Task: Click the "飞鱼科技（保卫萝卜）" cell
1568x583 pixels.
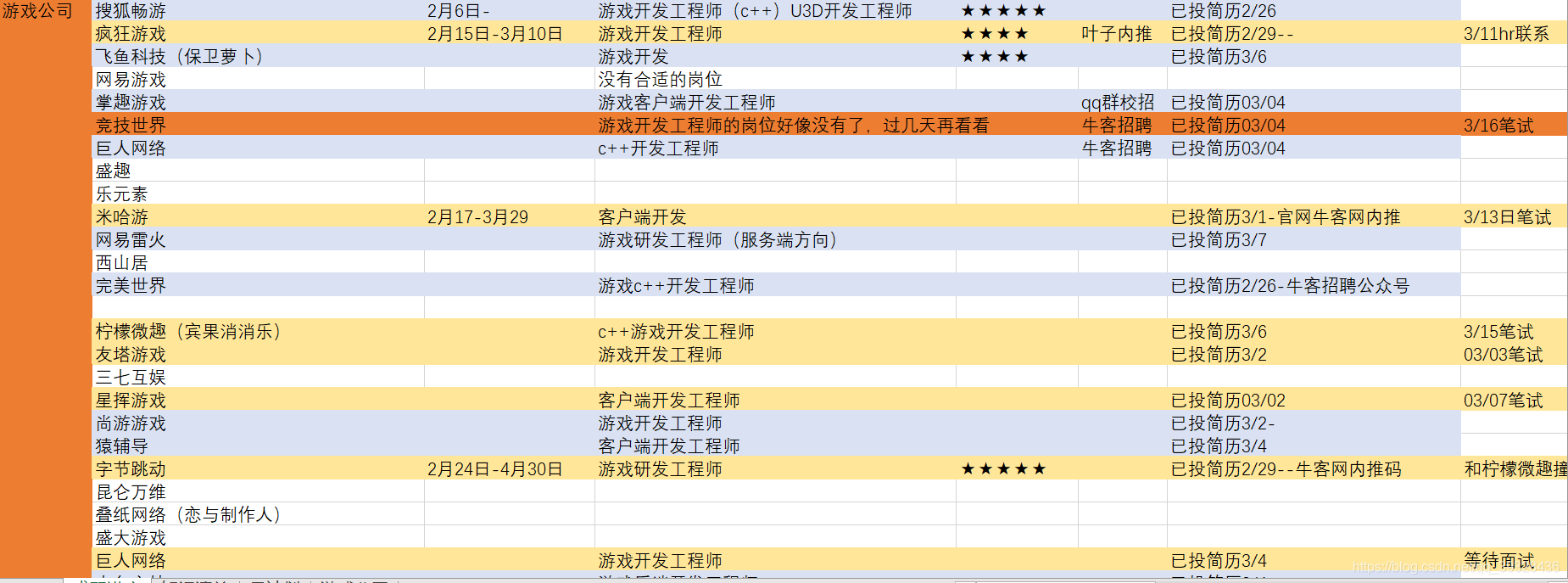Action: click(x=259, y=56)
